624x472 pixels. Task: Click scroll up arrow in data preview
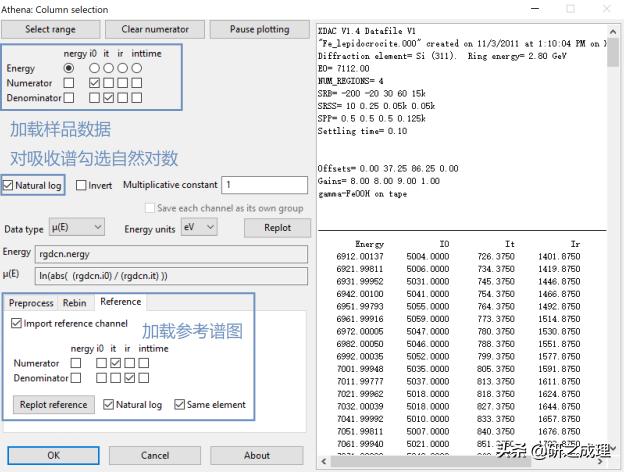(x=613, y=31)
